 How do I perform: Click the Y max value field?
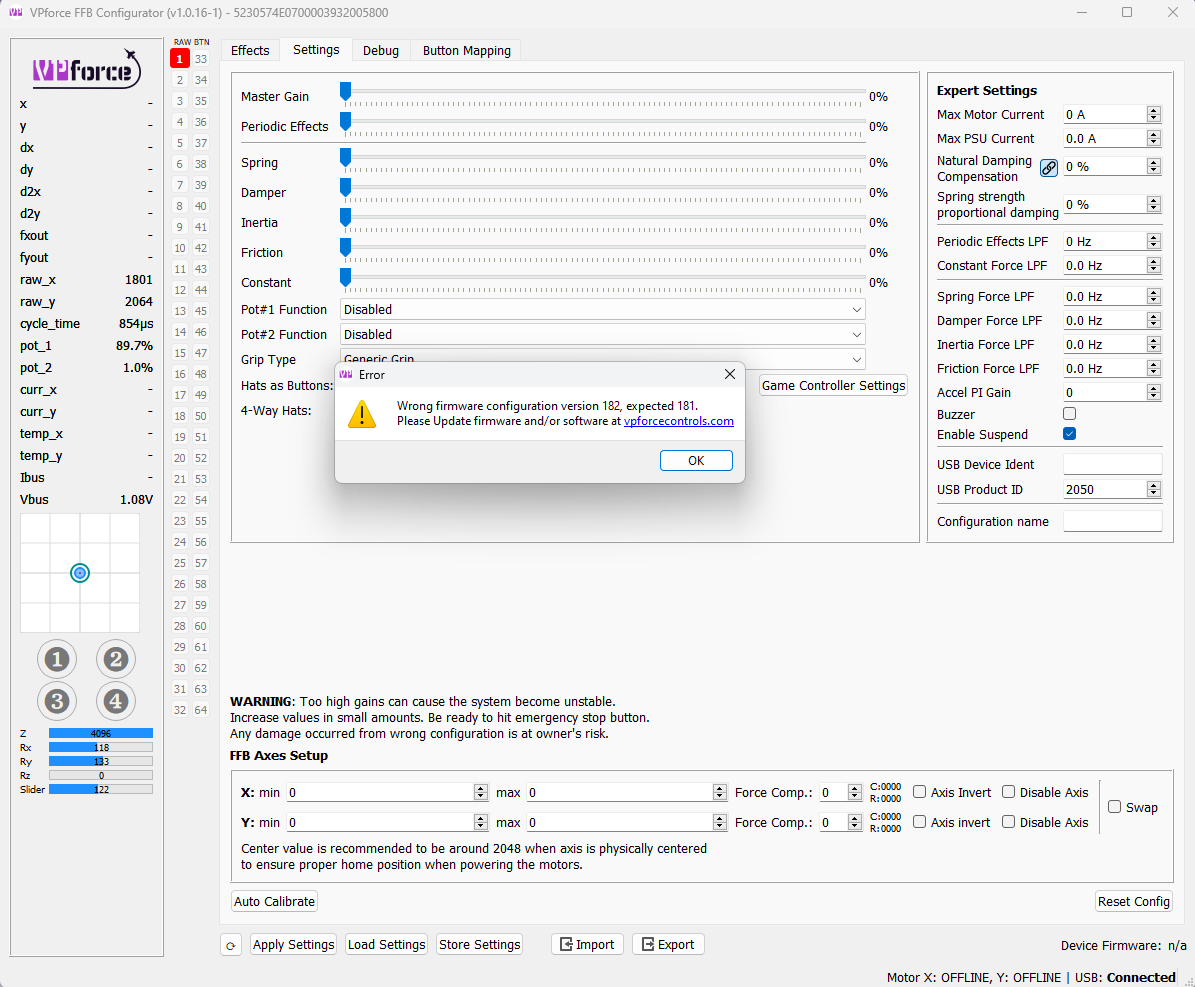pos(626,822)
